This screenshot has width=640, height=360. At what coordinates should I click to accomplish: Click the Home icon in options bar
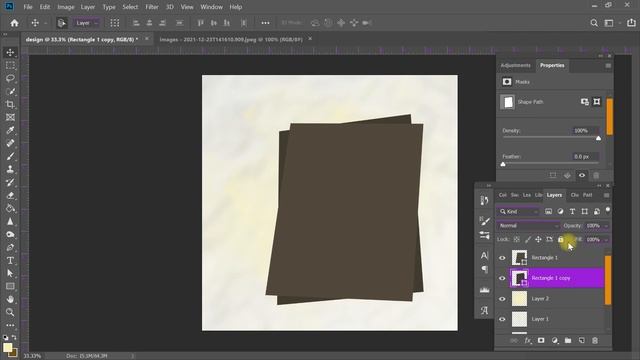14,23
